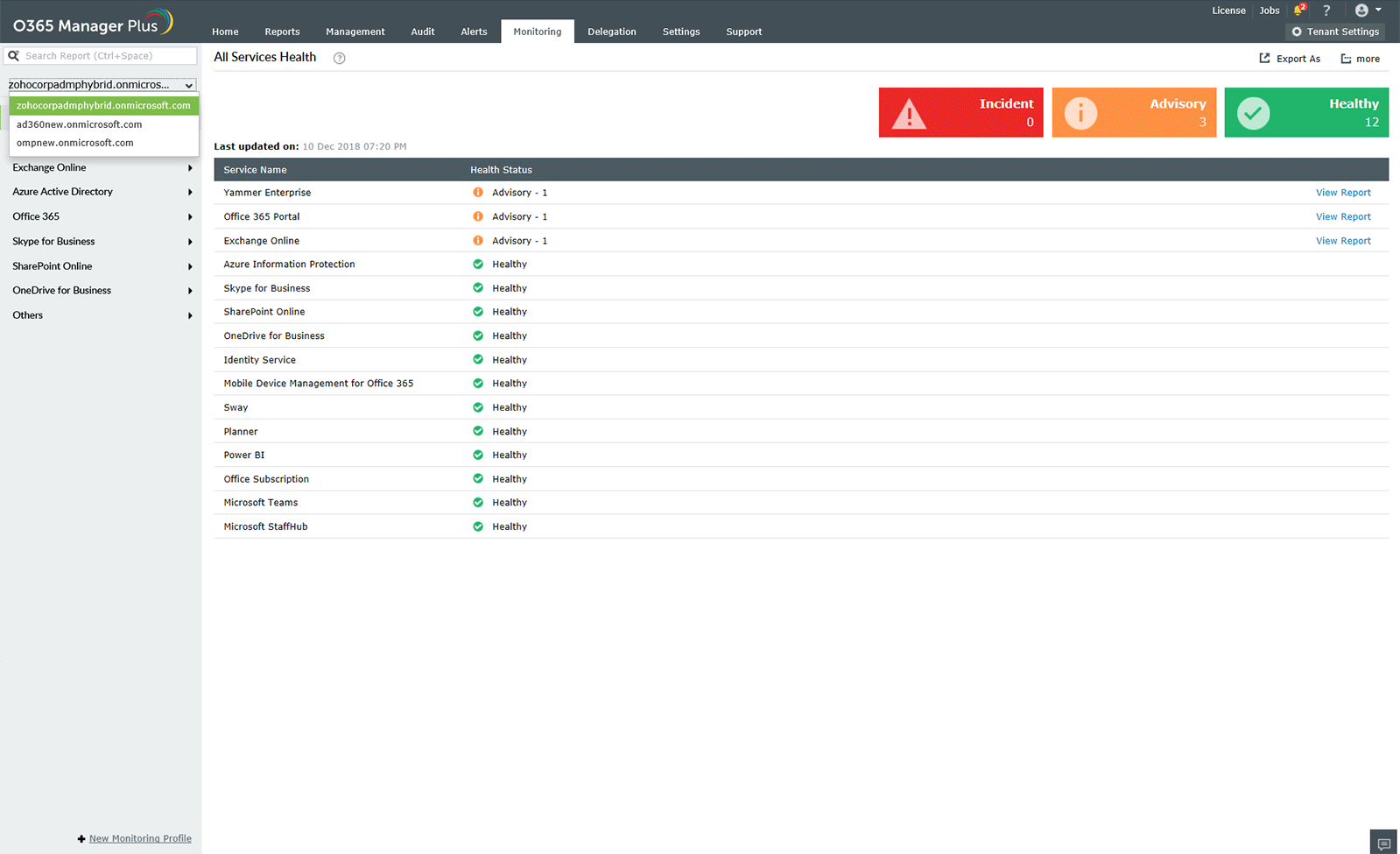Image resolution: width=1400 pixels, height=854 pixels.
Task: Open the Support tab
Action: point(744,32)
